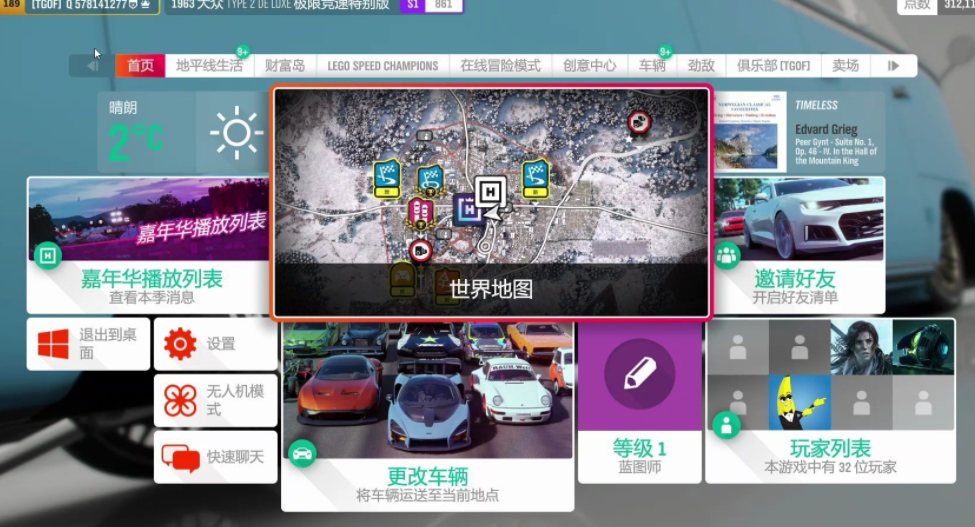
Task: Click leftmost yellow race flag marker on map
Action: pos(387,179)
